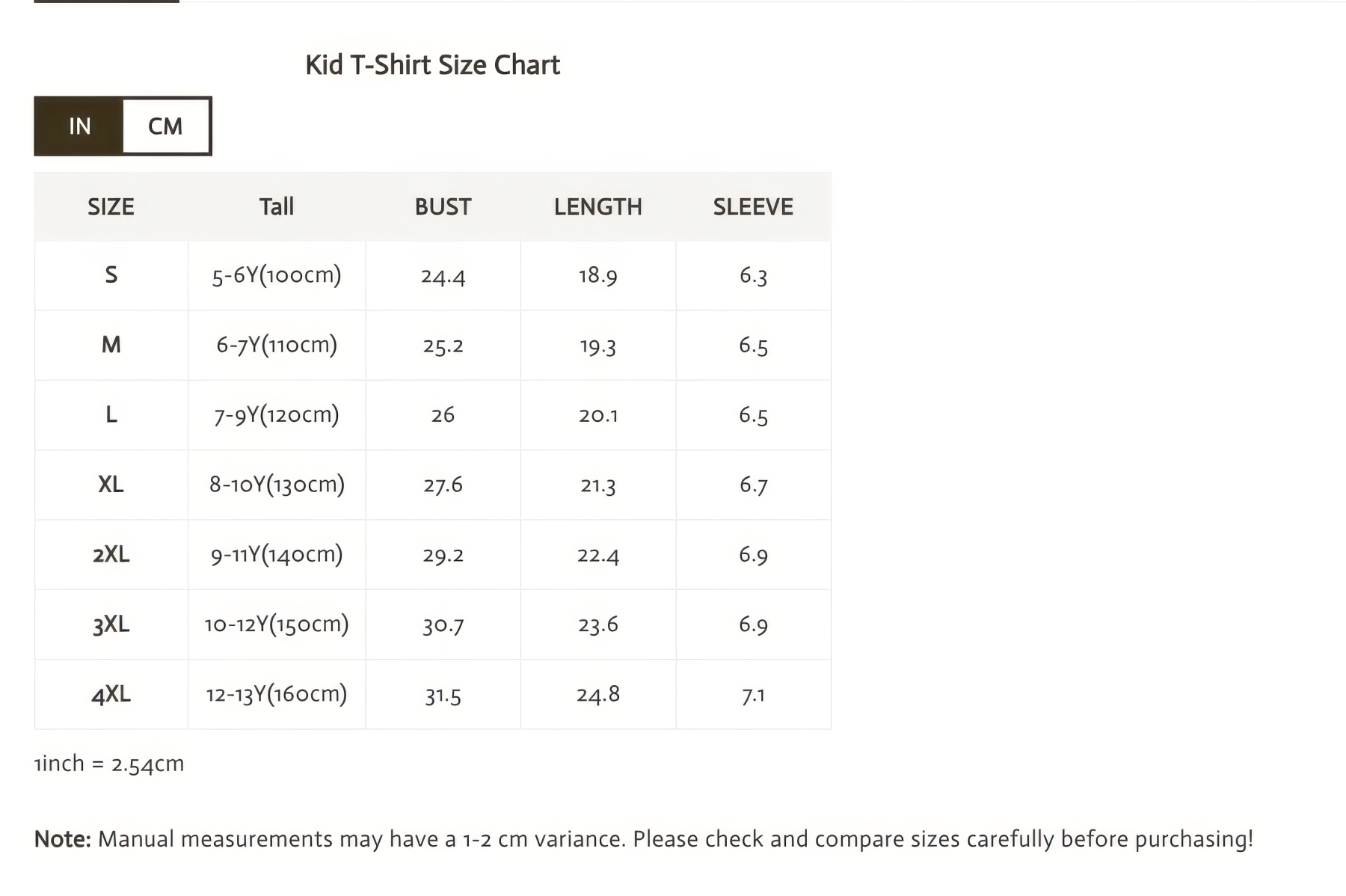The width and height of the screenshot is (1346, 896).
Task: Select the L size row label
Action: [111, 414]
